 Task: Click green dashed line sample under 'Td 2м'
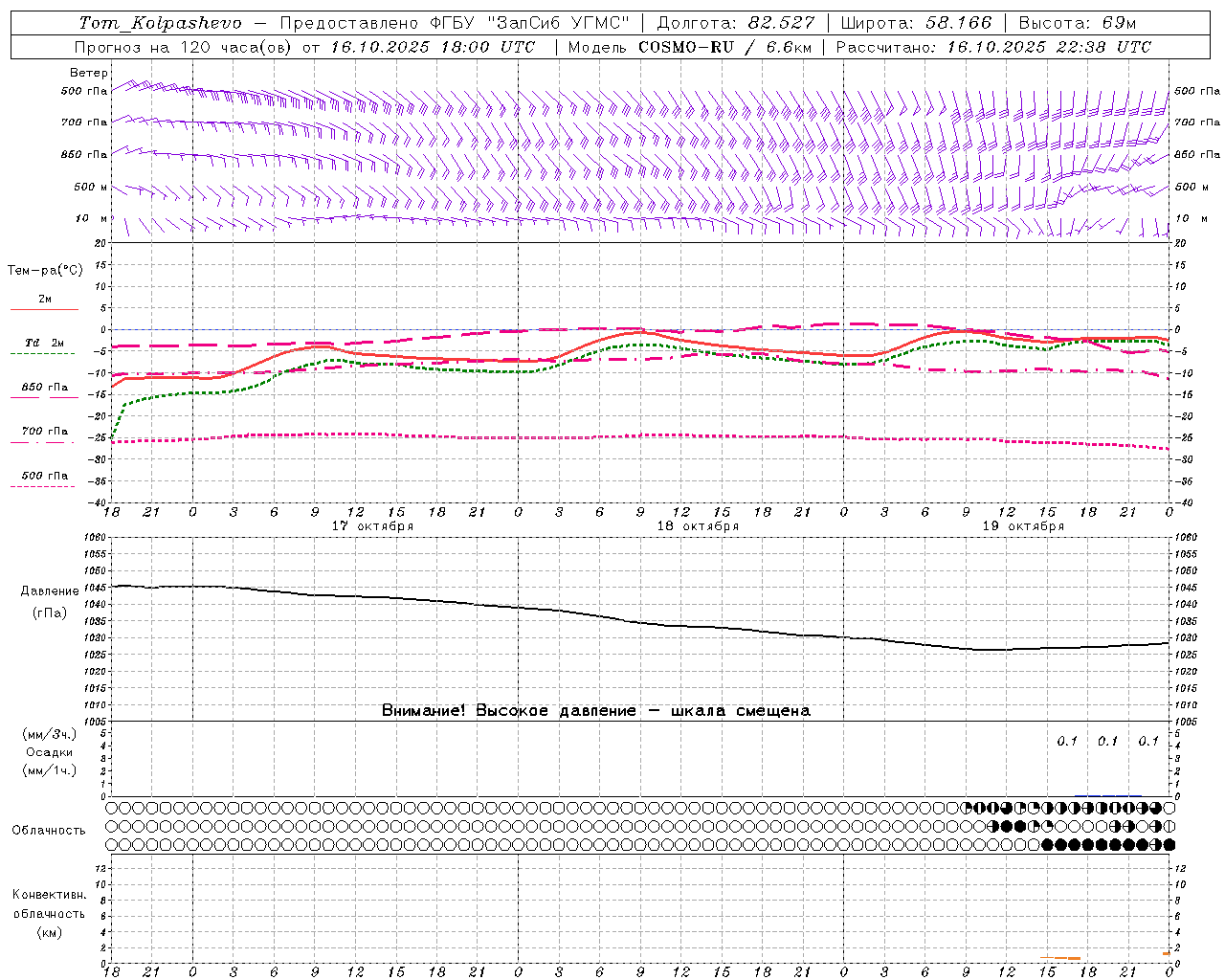(x=43, y=353)
